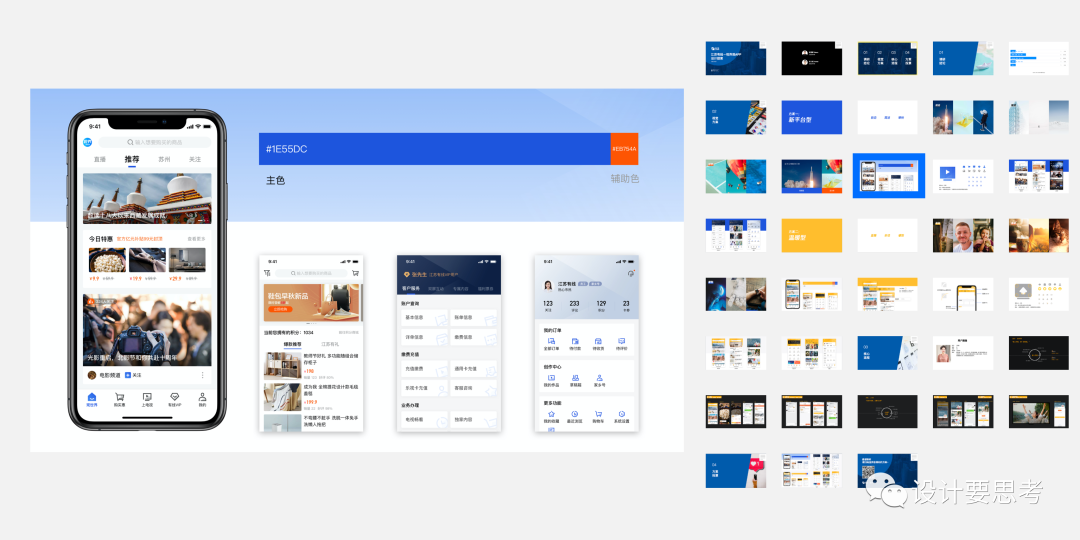The height and width of the screenshot is (540, 1080).
Task: Tap the shopping cart icon in the phone's bottom nav
Action: 119,399
